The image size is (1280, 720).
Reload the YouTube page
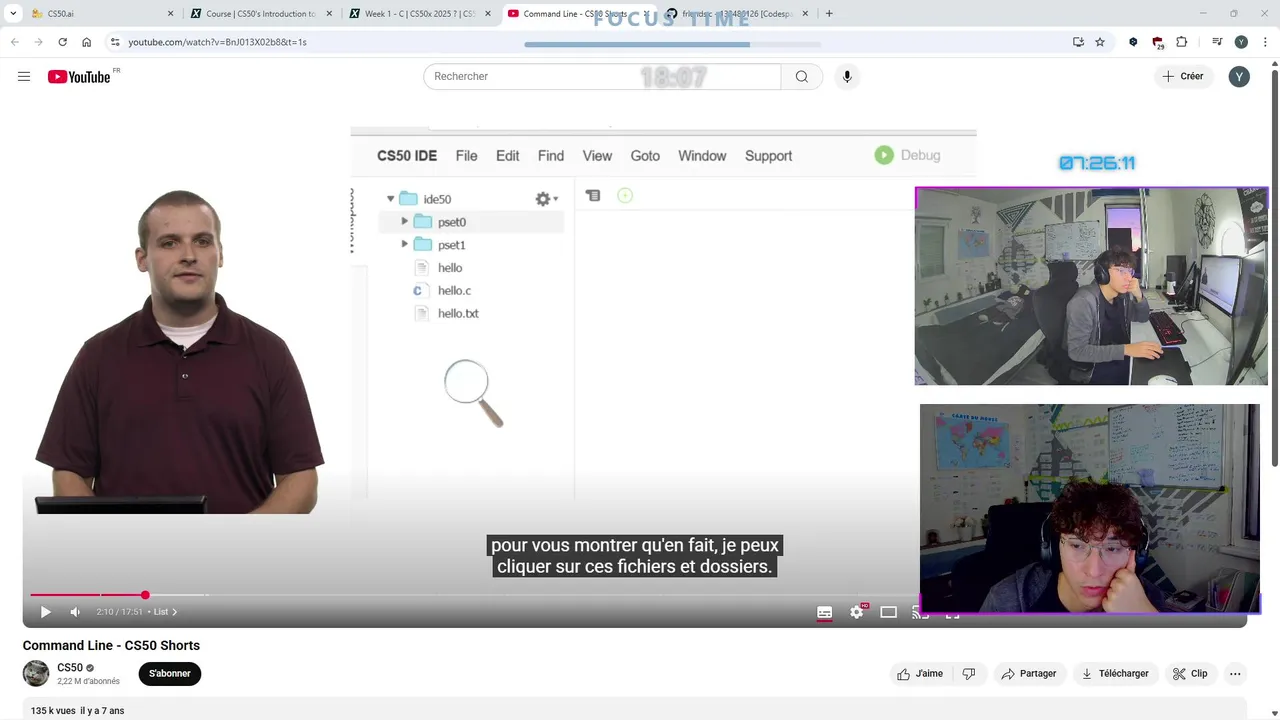tap(62, 42)
